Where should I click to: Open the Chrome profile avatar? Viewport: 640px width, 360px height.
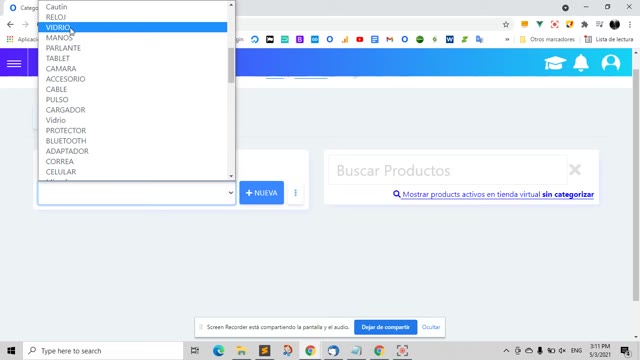[614, 24]
